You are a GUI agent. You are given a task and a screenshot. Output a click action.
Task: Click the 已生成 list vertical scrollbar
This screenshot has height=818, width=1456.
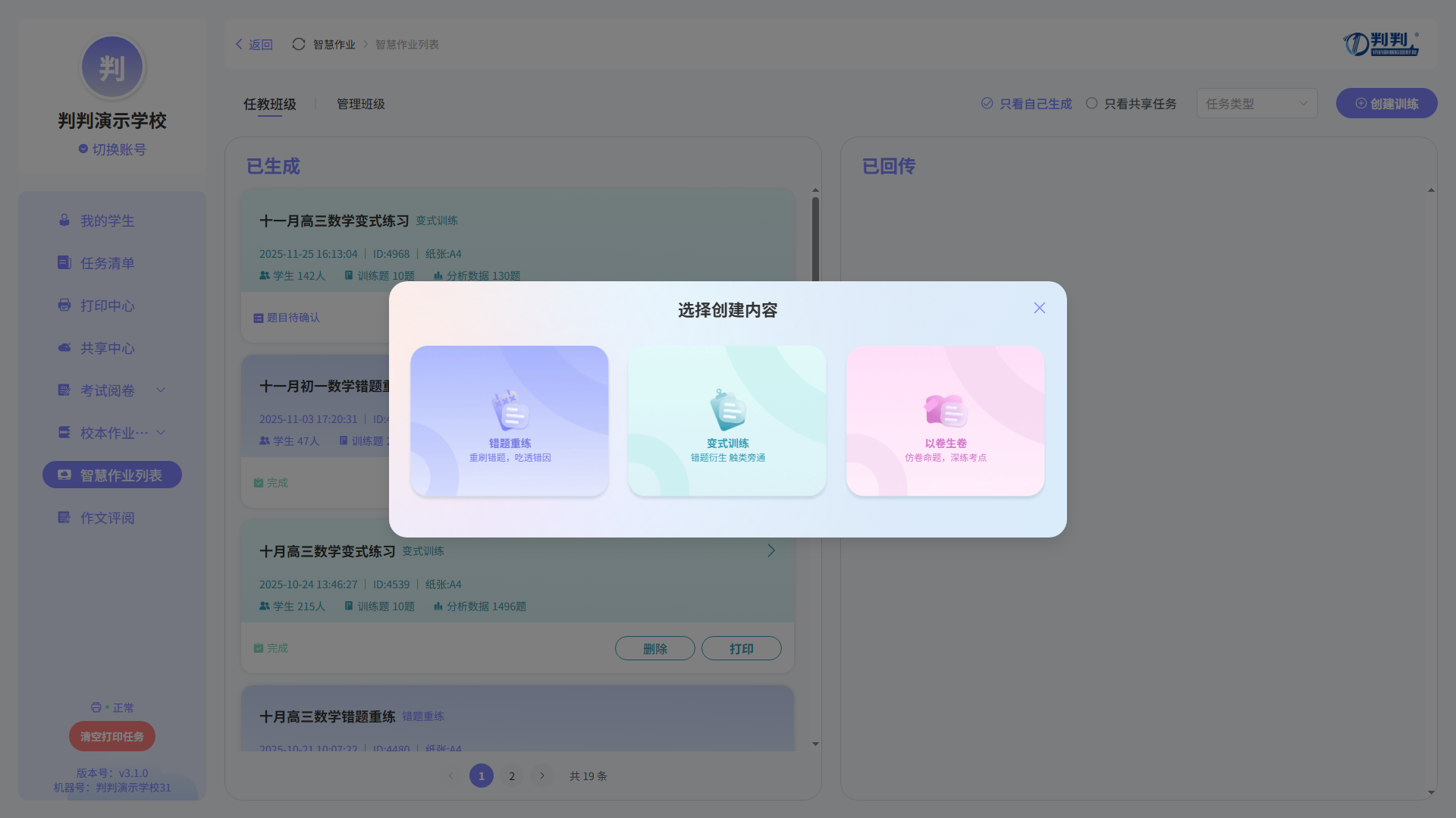[815, 243]
